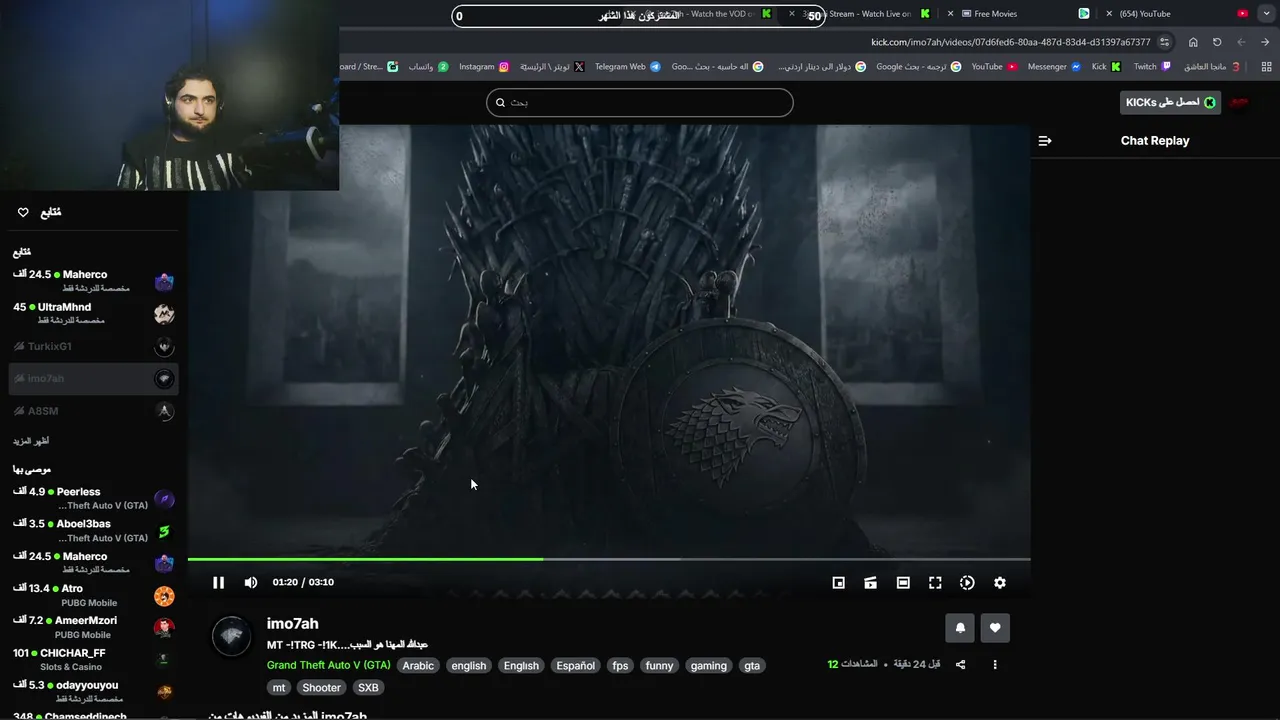Open UltraMhnd channel in sidebar
The width and height of the screenshot is (1280, 720).
point(93,313)
